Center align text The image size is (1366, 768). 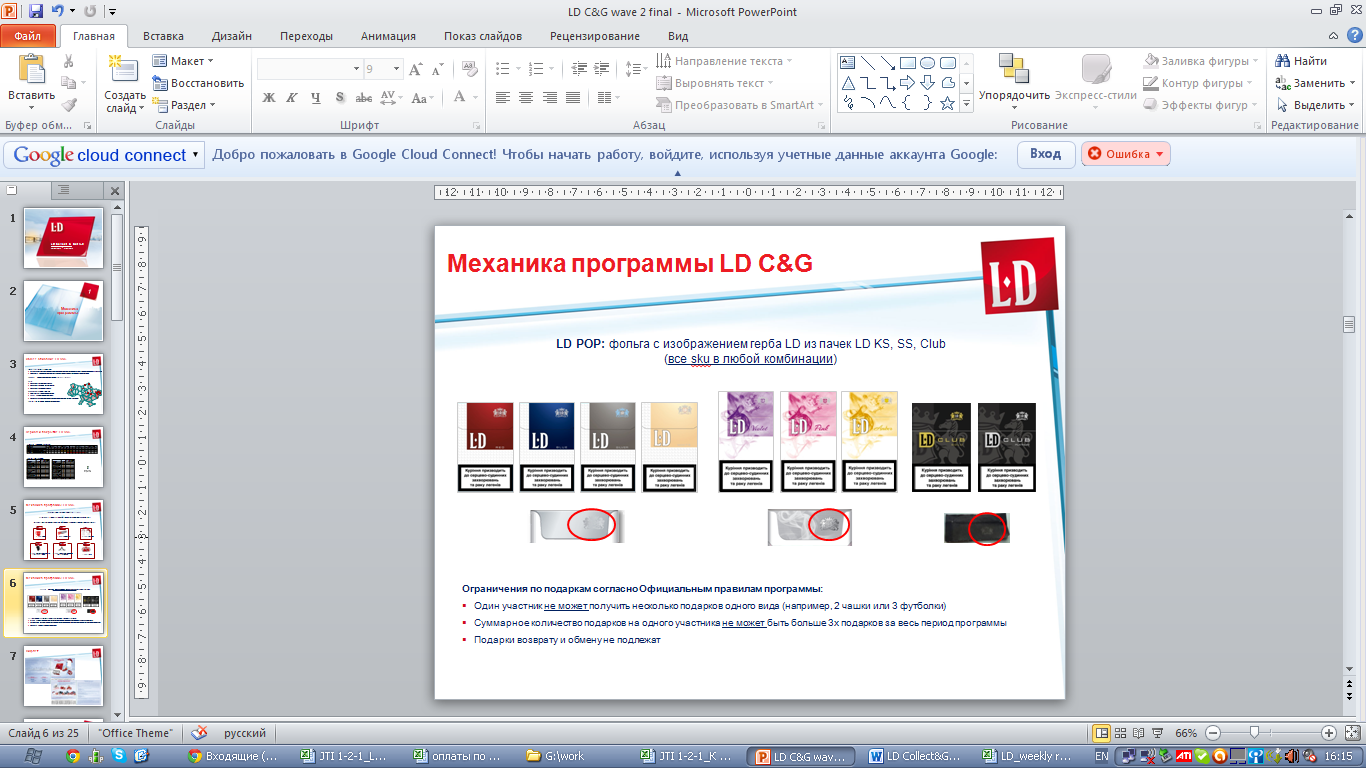point(526,98)
